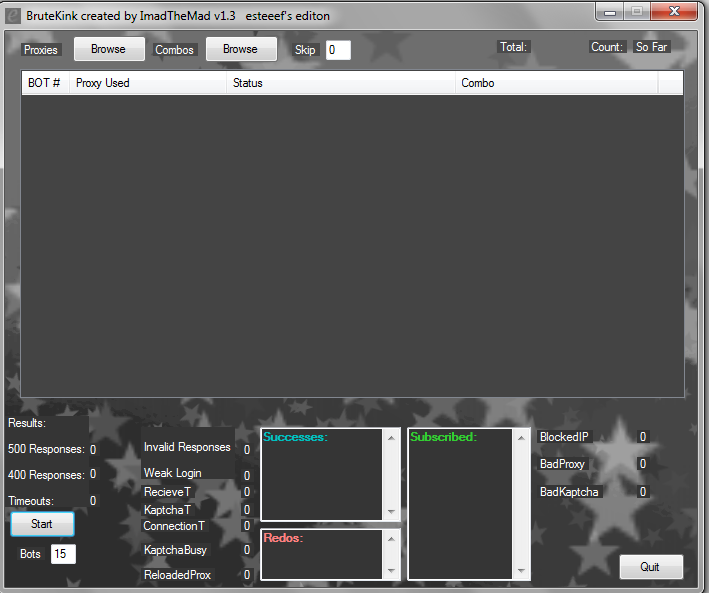The image size is (709, 593).
Task: Click the Redos box scroll-up arrow
Action: pyautogui.click(x=392, y=539)
